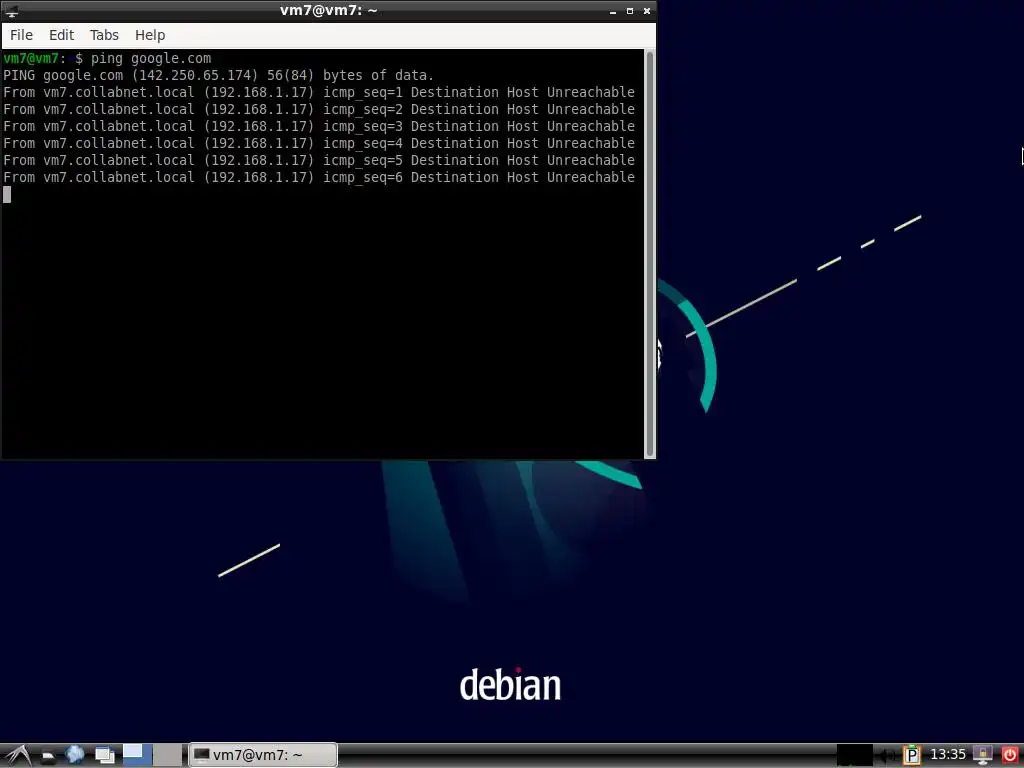
Task: Click the icmp_seq=4 Destination Host Unreachable line
Action: pos(319,144)
